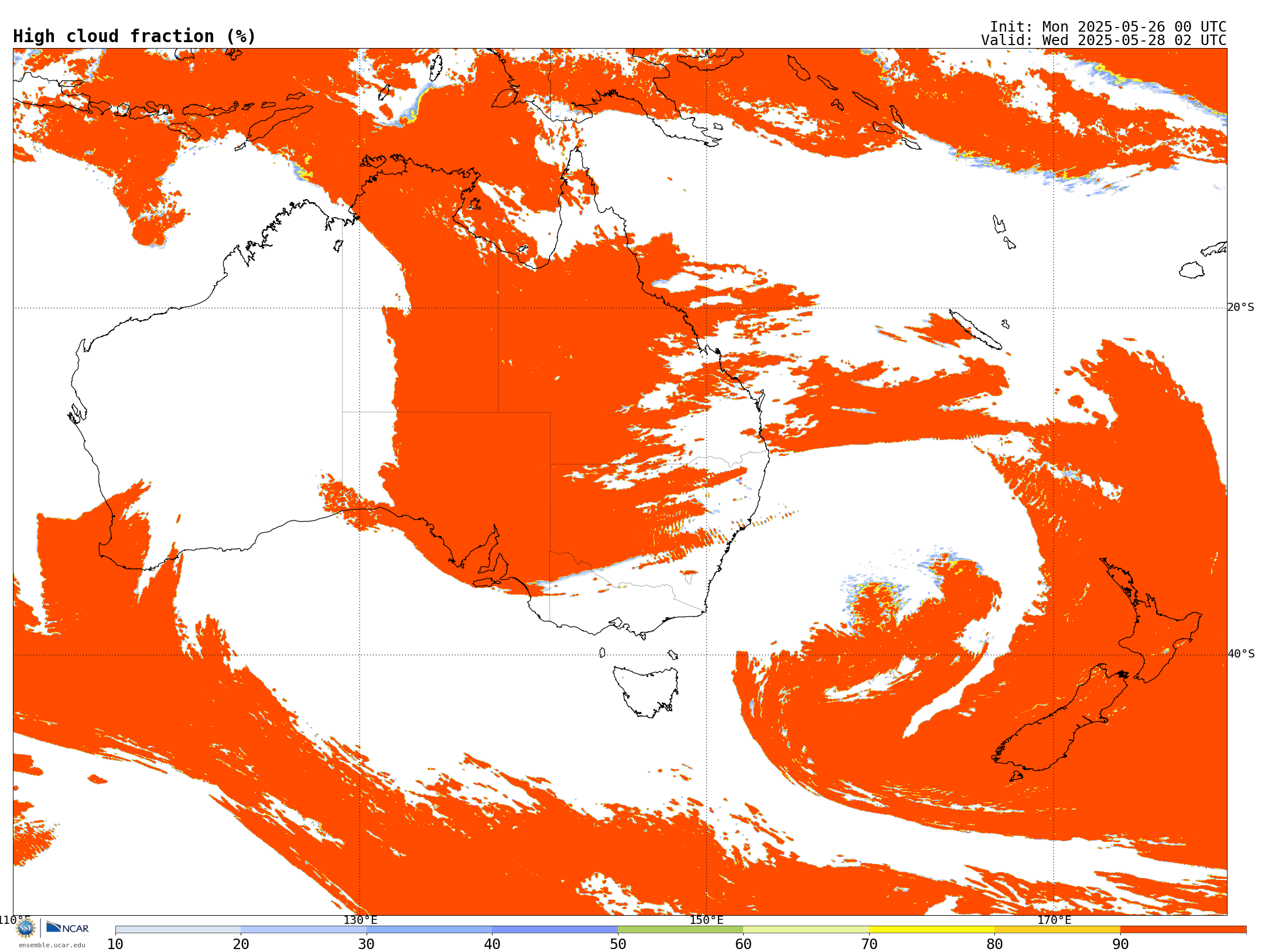Click the 60–70 pale yellow-green colorbar segment

806,930
